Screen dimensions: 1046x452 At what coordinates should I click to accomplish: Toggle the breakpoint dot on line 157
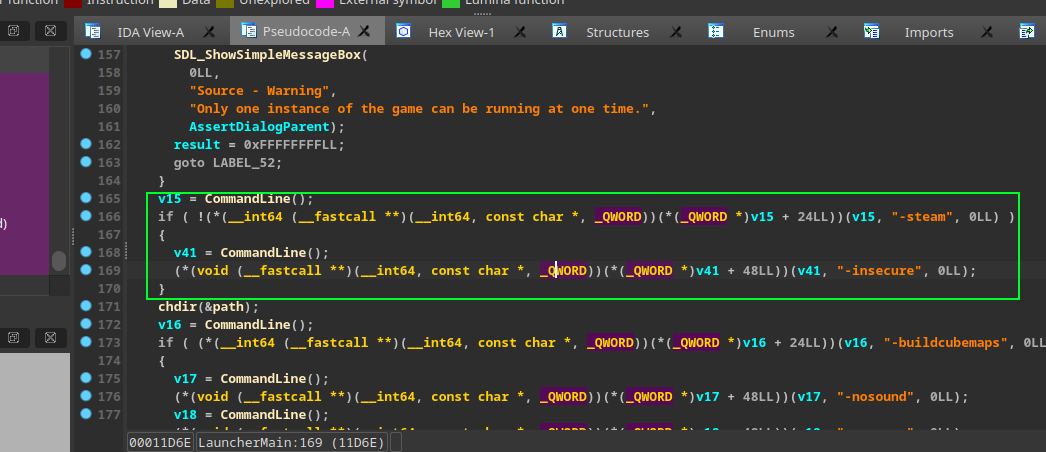pyautogui.click(x=86, y=54)
